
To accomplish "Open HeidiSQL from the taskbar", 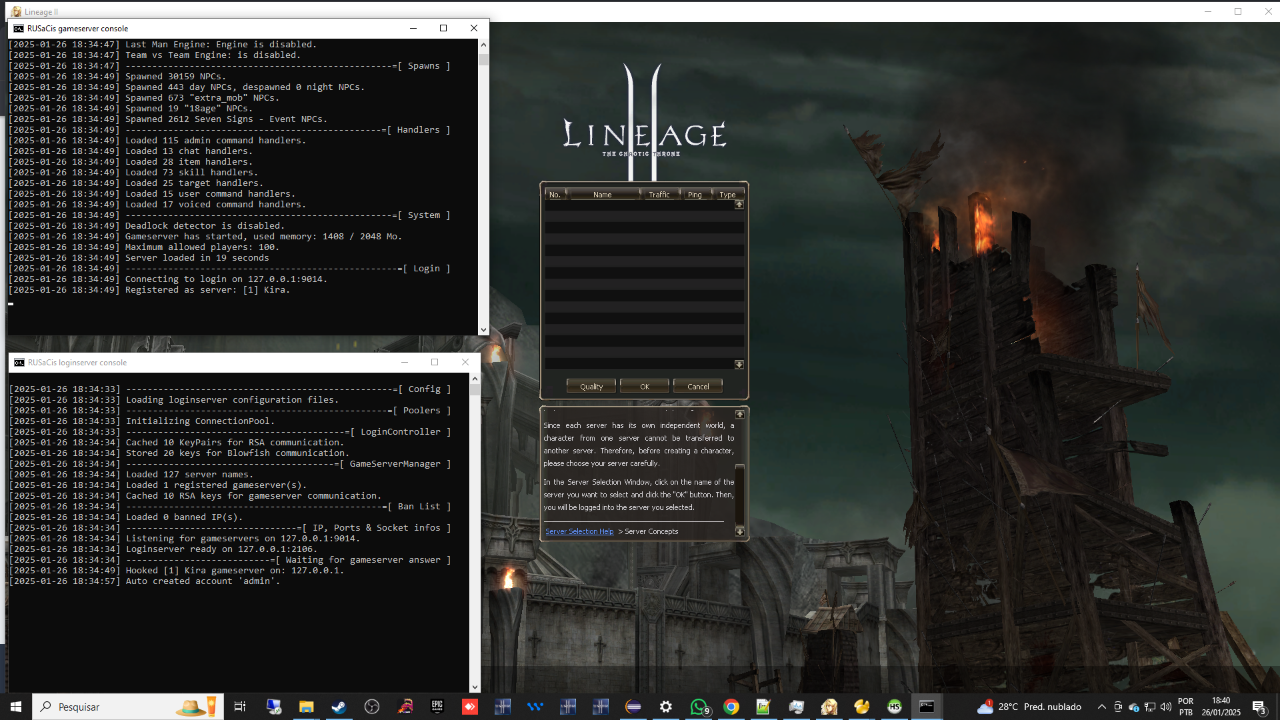I will tap(893, 707).
